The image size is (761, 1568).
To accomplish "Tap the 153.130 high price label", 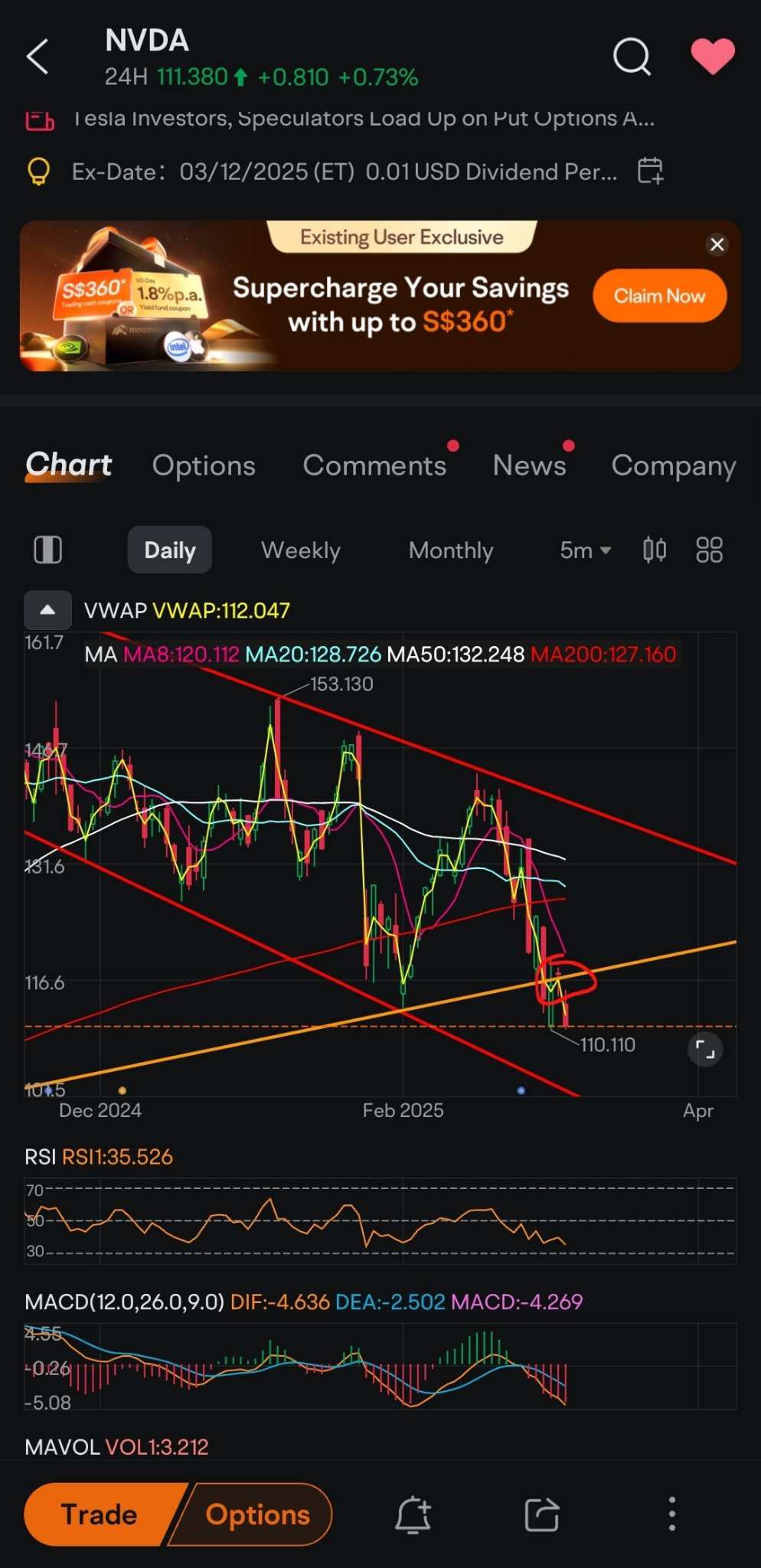I will [341, 684].
